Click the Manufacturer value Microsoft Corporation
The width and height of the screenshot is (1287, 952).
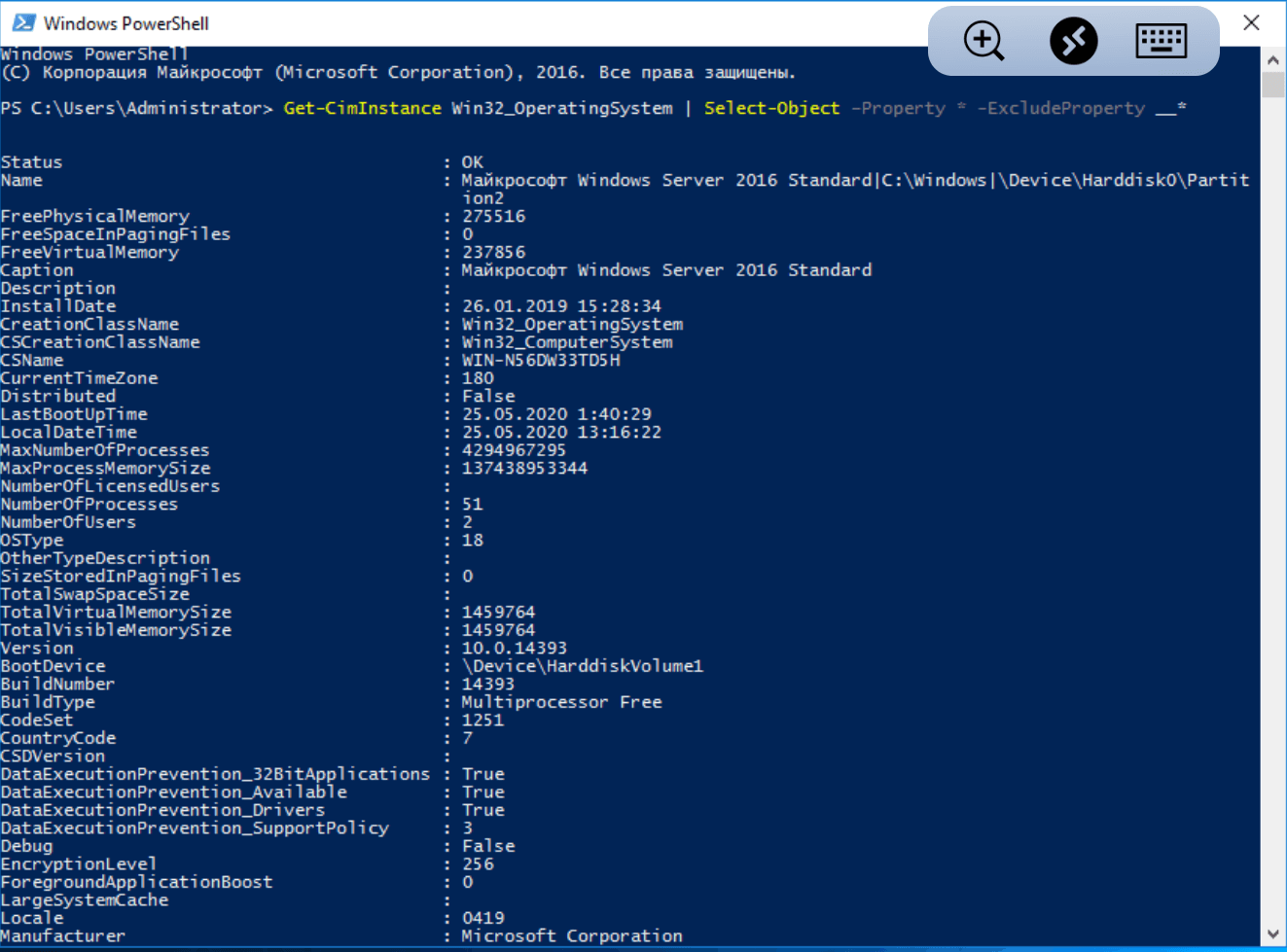[x=572, y=936]
